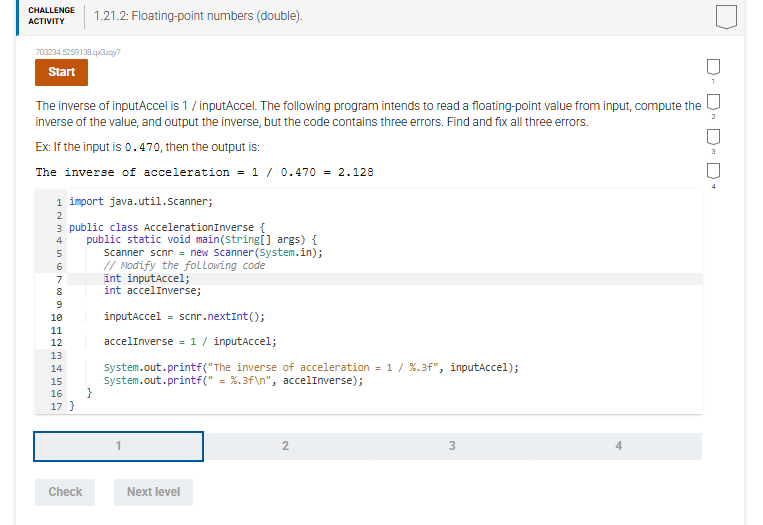
Task: Click line number 17 in gutter
Action: [56, 406]
